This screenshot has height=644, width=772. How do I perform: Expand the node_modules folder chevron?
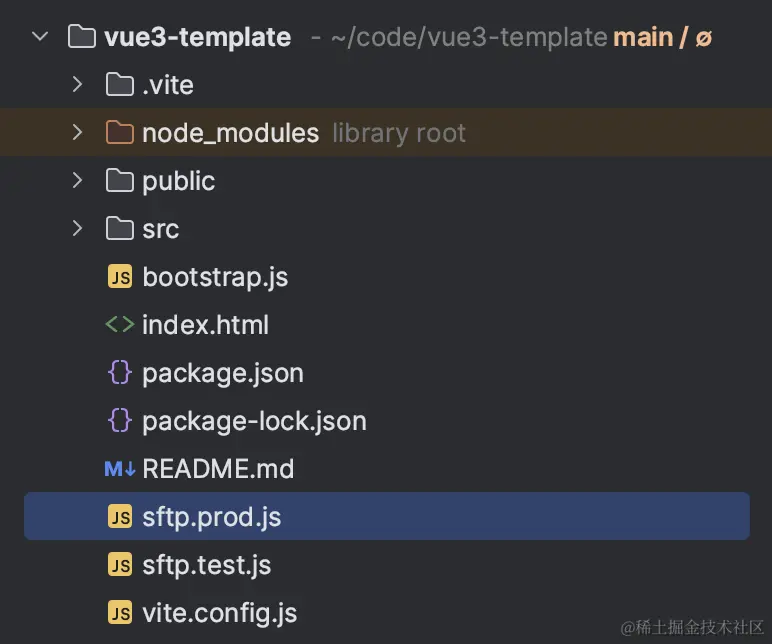tap(78, 134)
